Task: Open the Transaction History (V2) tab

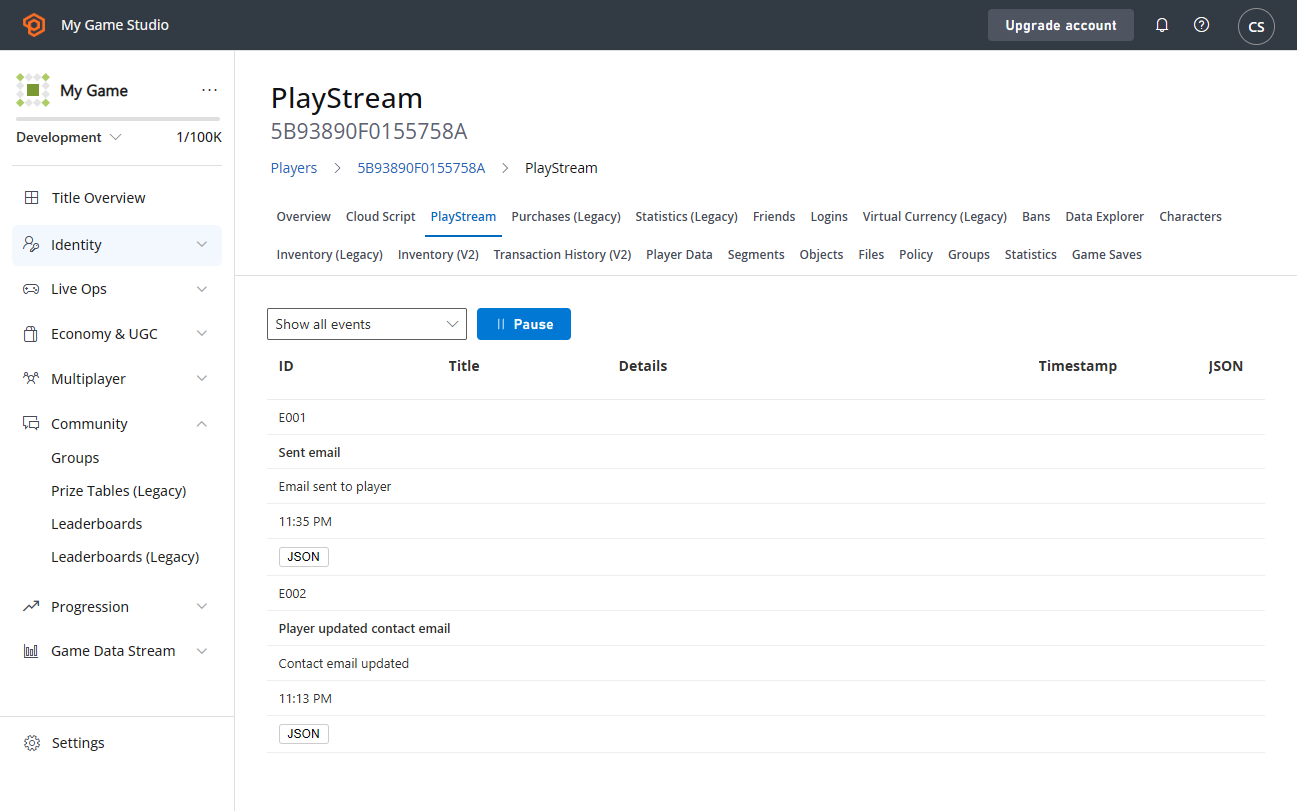Action: tap(562, 254)
